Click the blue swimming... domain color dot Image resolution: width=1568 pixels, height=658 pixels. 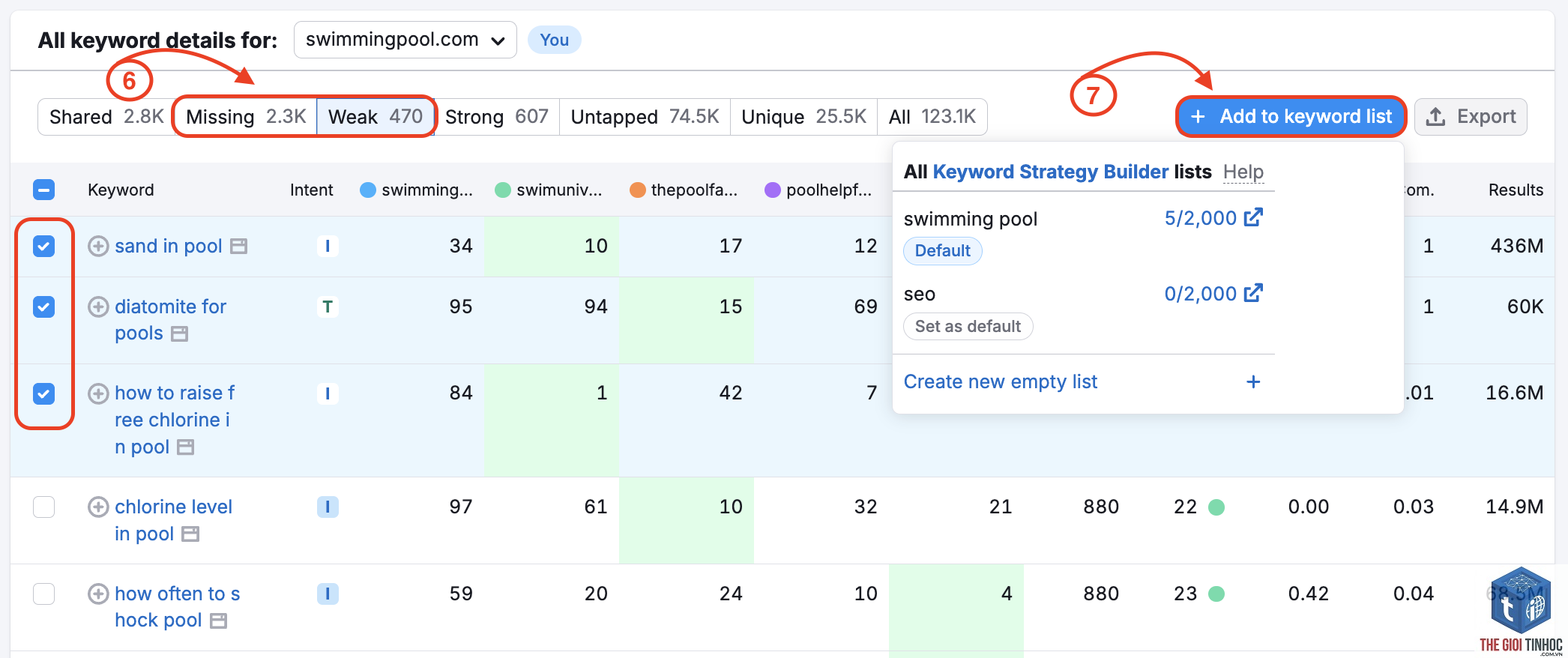368,190
